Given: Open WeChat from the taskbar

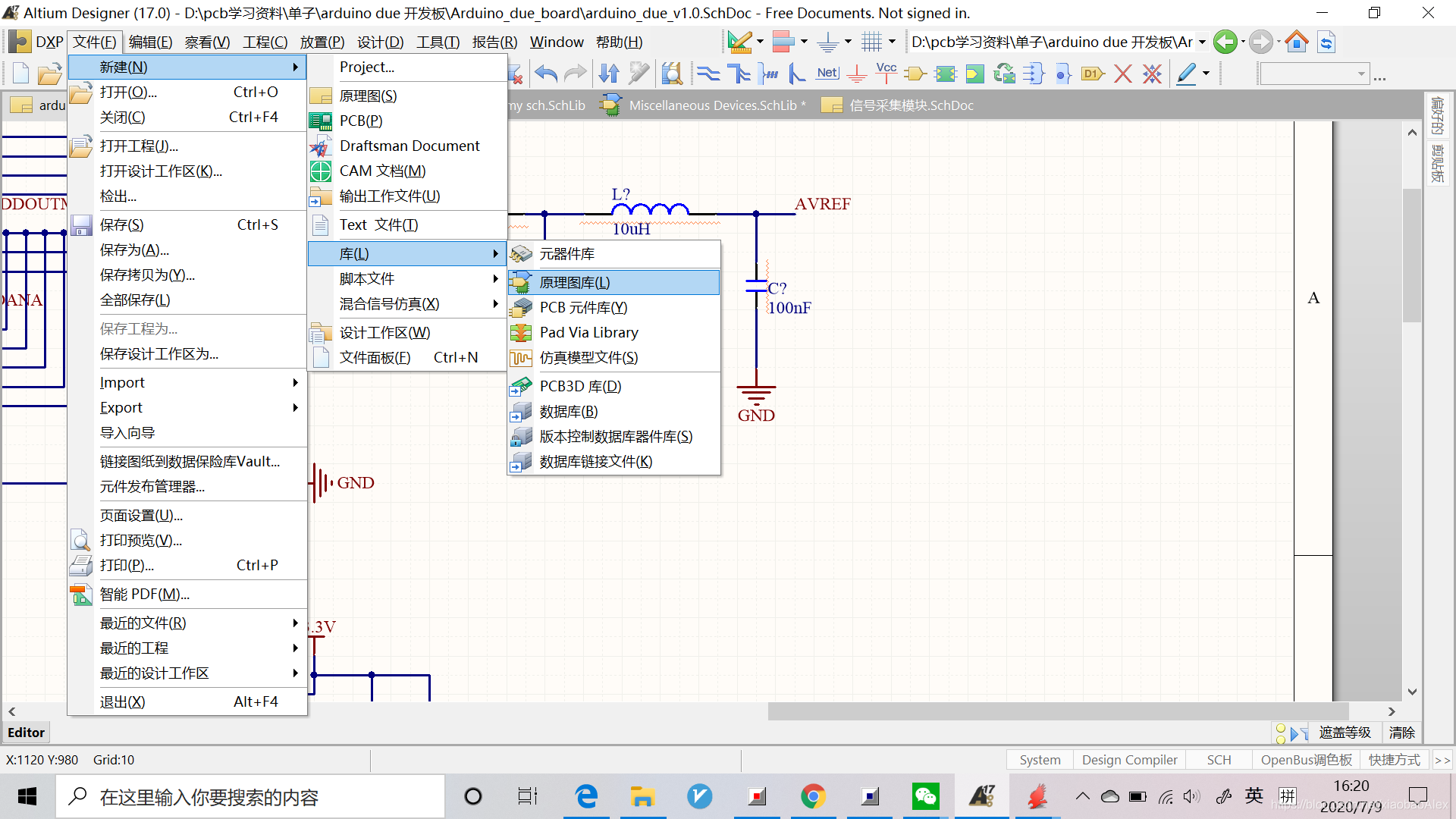Looking at the screenshot, I should pyautogui.click(x=925, y=796).
